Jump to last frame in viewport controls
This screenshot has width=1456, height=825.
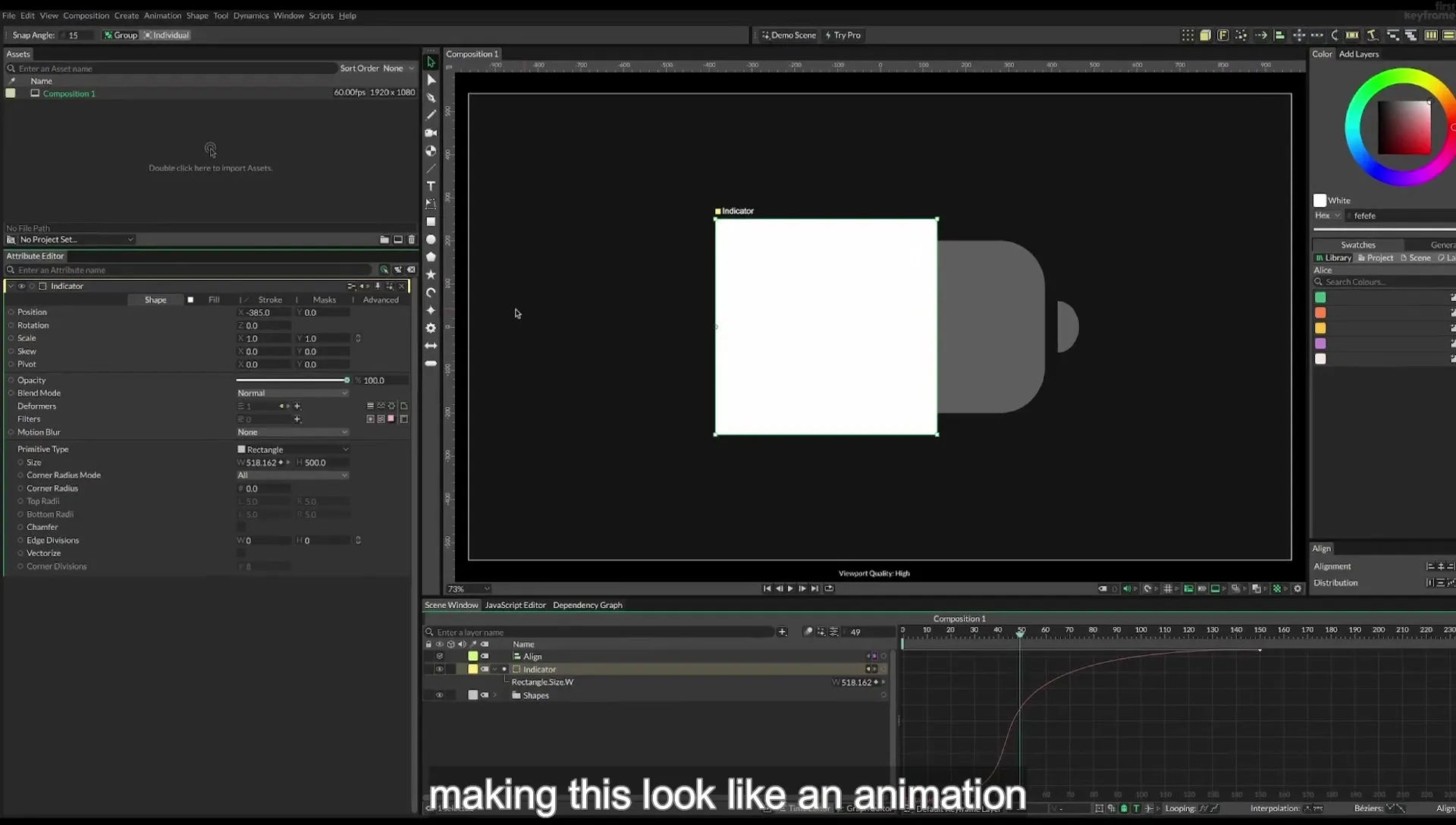(x=814, y=588)
